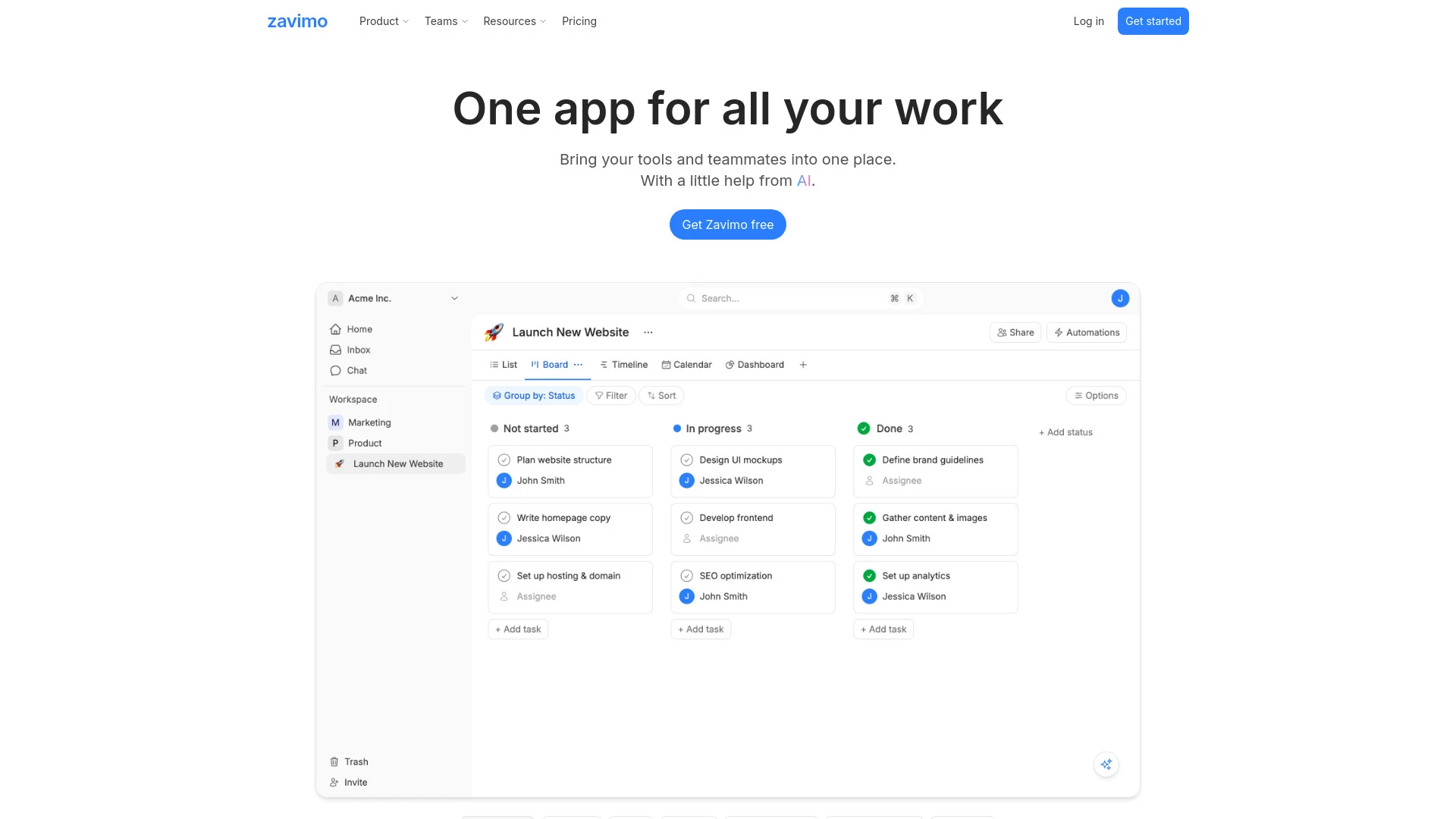Mark the Plan website structure task complete

[x=504, y=460]
